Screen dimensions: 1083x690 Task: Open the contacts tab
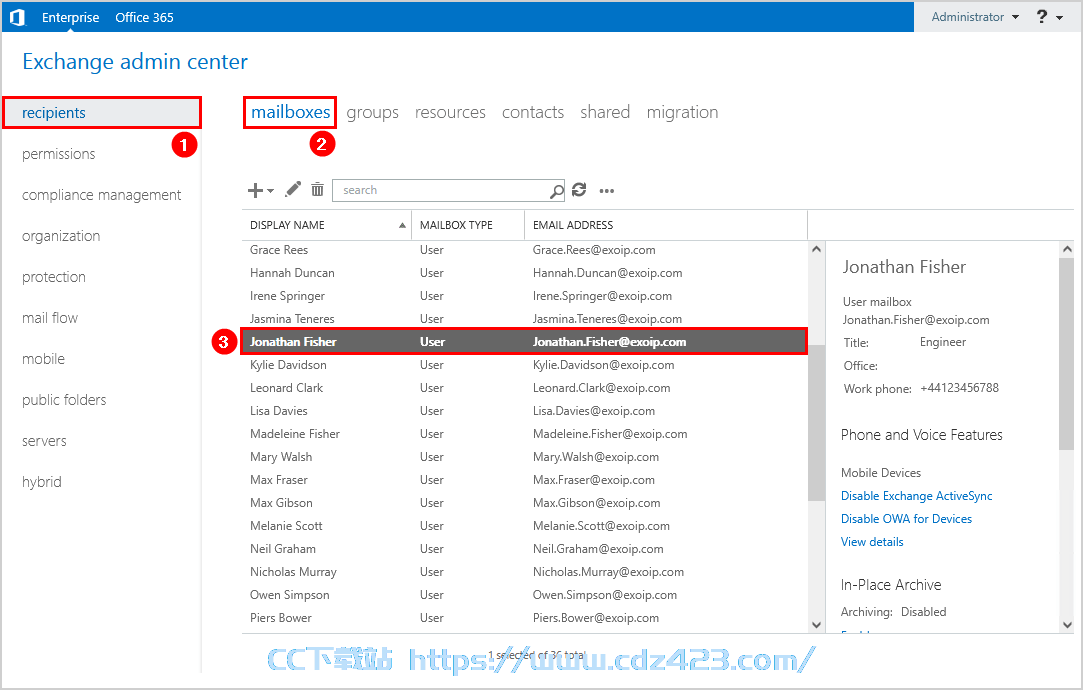tap(533, 112)
